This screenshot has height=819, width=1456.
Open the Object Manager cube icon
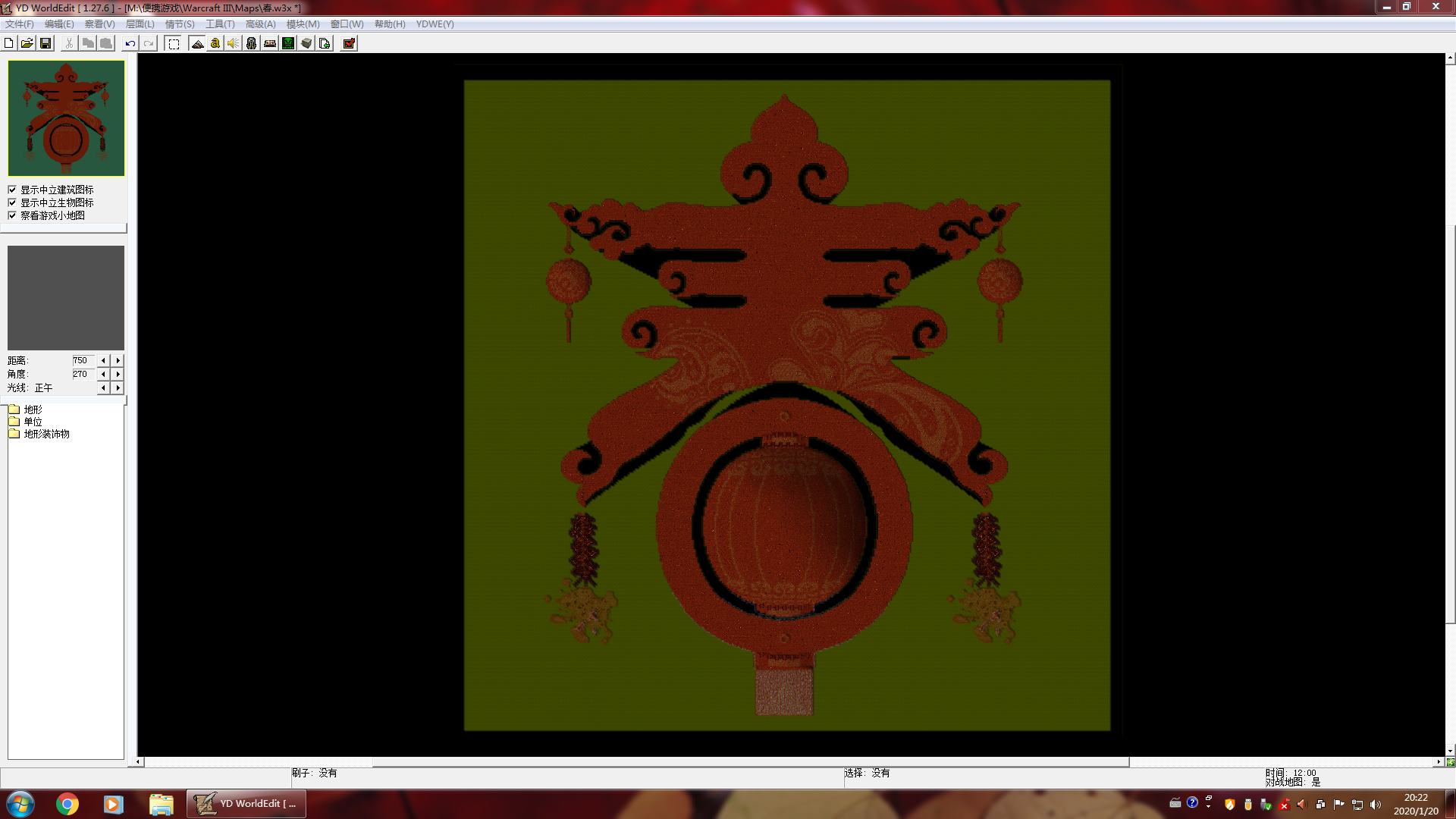[306, 43]
